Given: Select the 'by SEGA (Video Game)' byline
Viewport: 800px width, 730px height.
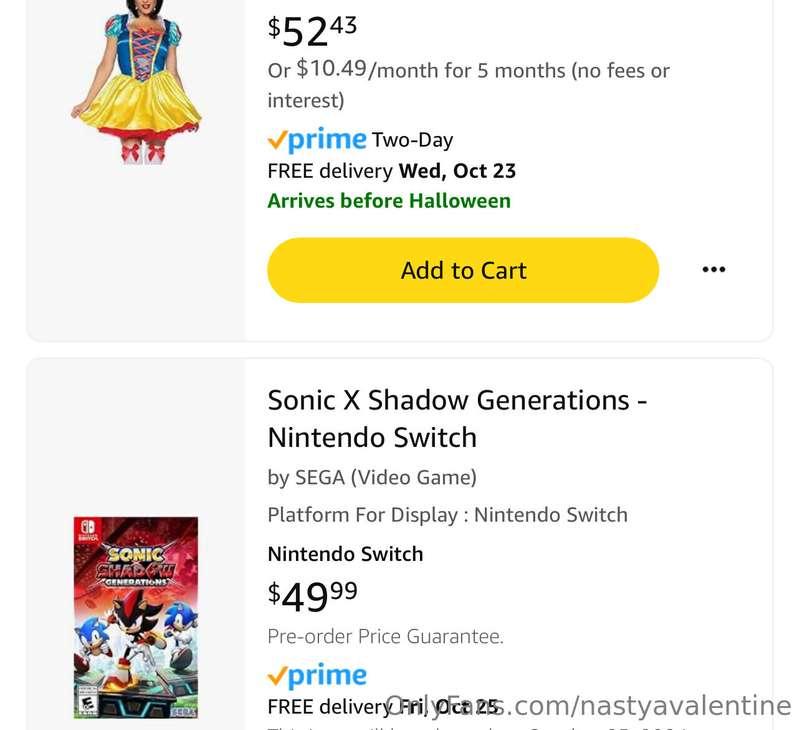Looking at the screenshot, I should point(372,477).
